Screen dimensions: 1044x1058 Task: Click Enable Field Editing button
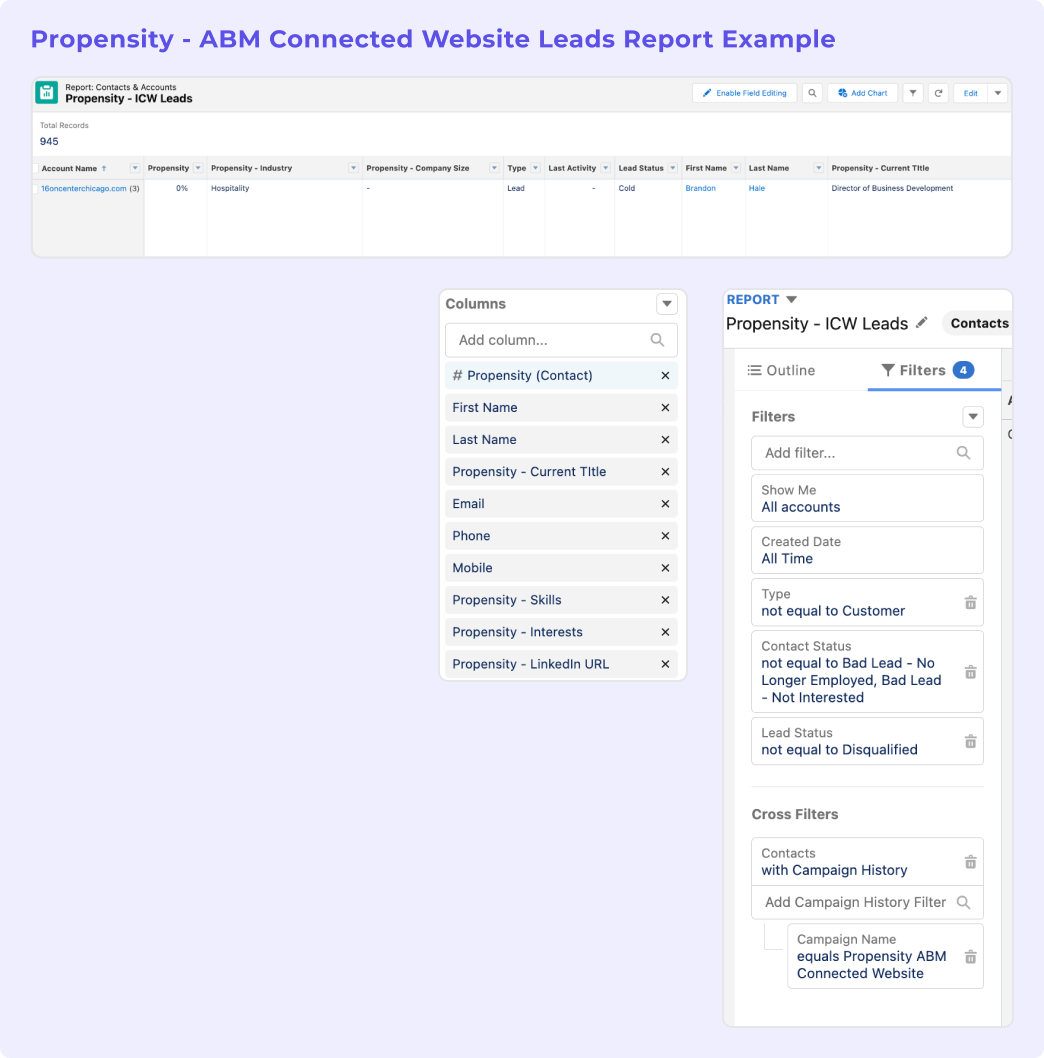click(744, 93)
